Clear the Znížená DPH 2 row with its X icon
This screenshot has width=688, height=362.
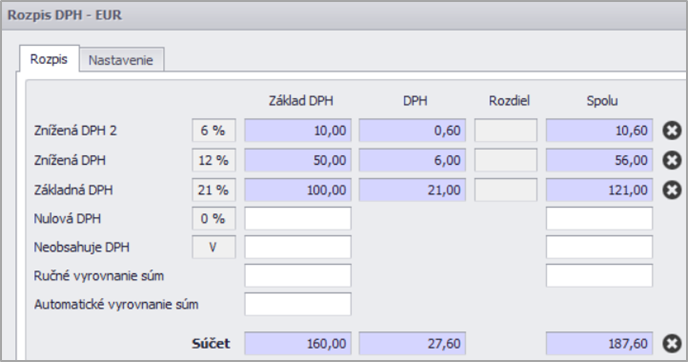672,130
